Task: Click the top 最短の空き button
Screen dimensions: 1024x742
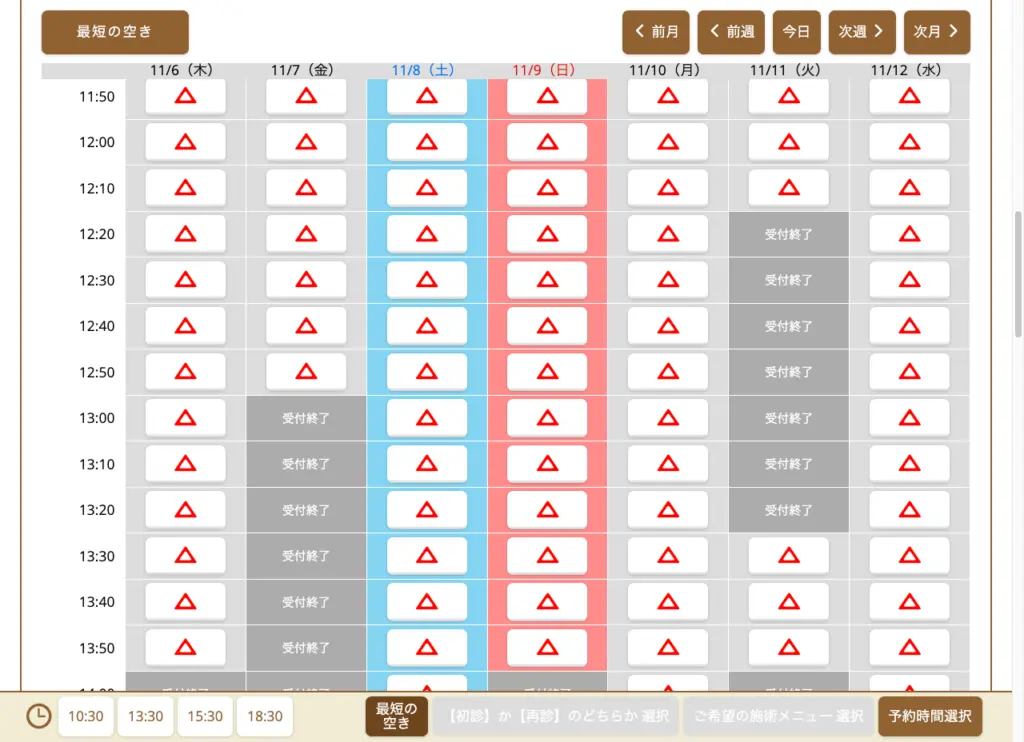Action: coord(114,32)
